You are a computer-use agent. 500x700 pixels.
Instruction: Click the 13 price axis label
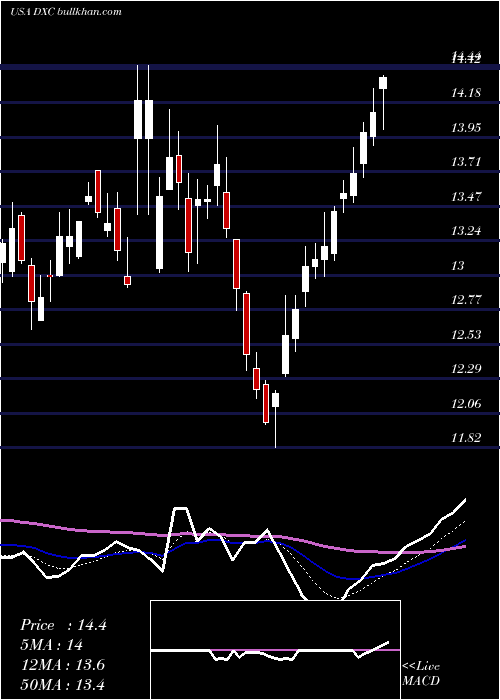(458, 266)
